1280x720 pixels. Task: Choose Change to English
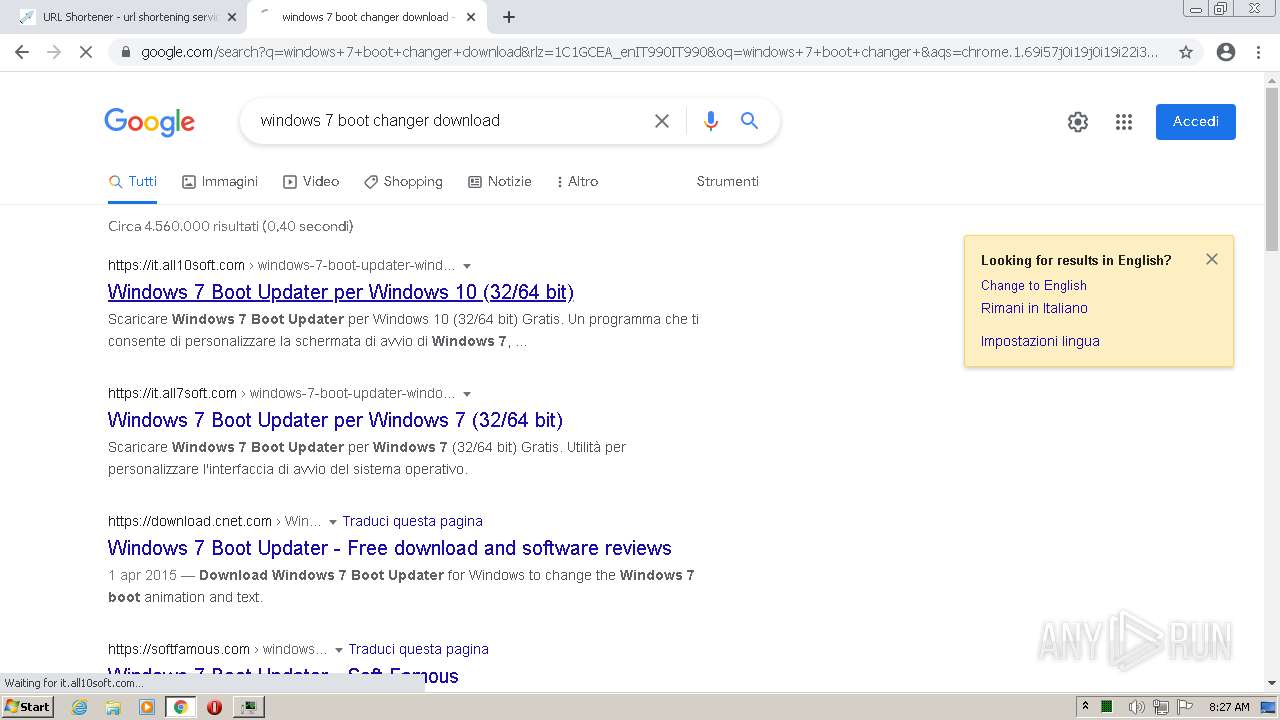[x=1033, y=285]
